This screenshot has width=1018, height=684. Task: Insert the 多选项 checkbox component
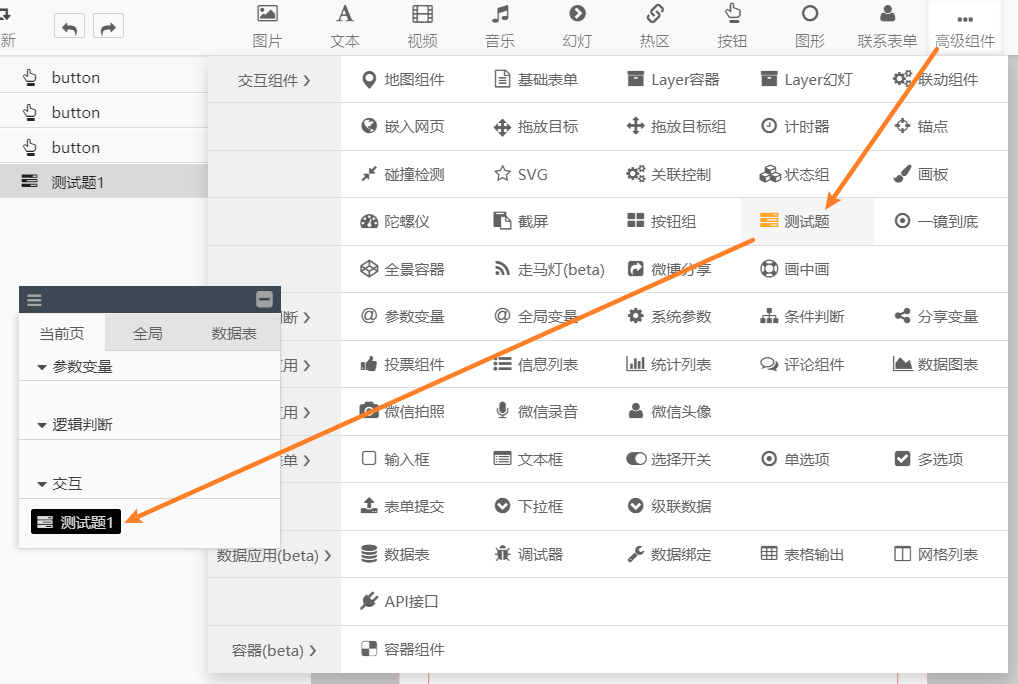point(929,459)
